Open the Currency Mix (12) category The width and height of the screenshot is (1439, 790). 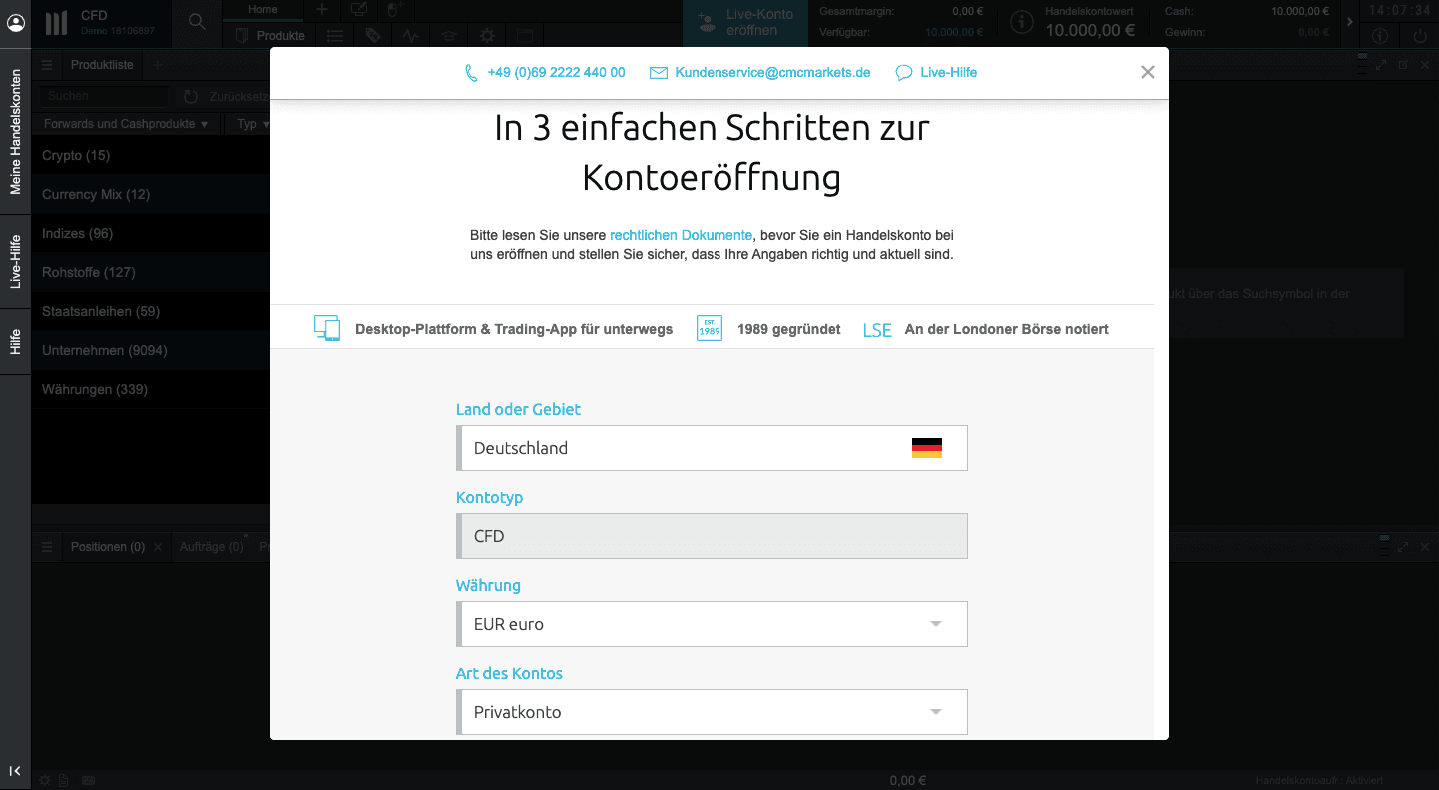[151, 194]
